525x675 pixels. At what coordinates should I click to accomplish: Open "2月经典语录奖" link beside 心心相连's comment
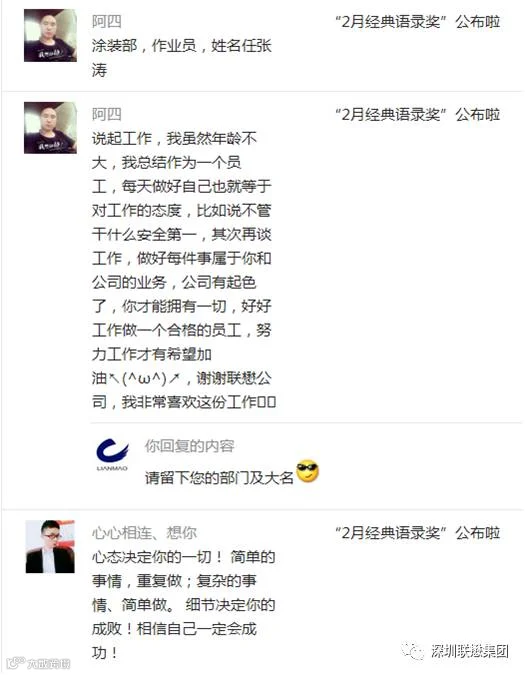(x=417, y=533)
